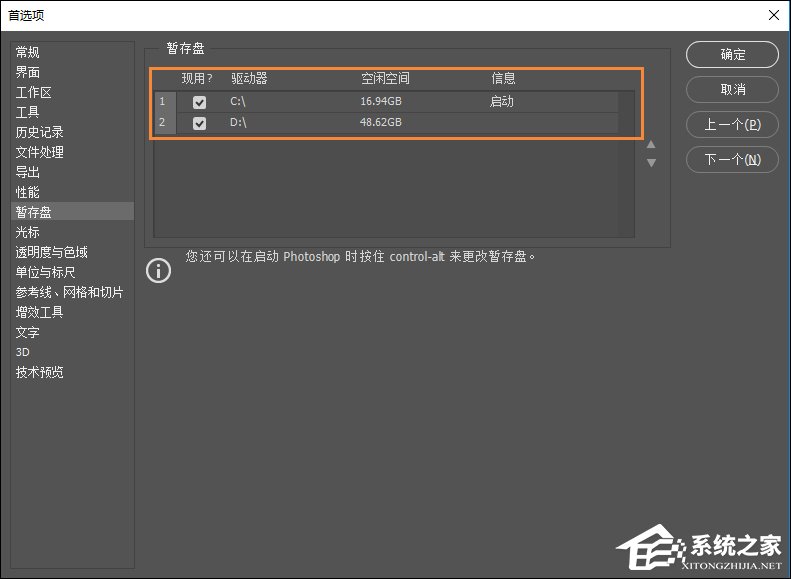This screenshot has width=791, height=579.
Task: Click the 启动 info cell
Action: (501, 101)
